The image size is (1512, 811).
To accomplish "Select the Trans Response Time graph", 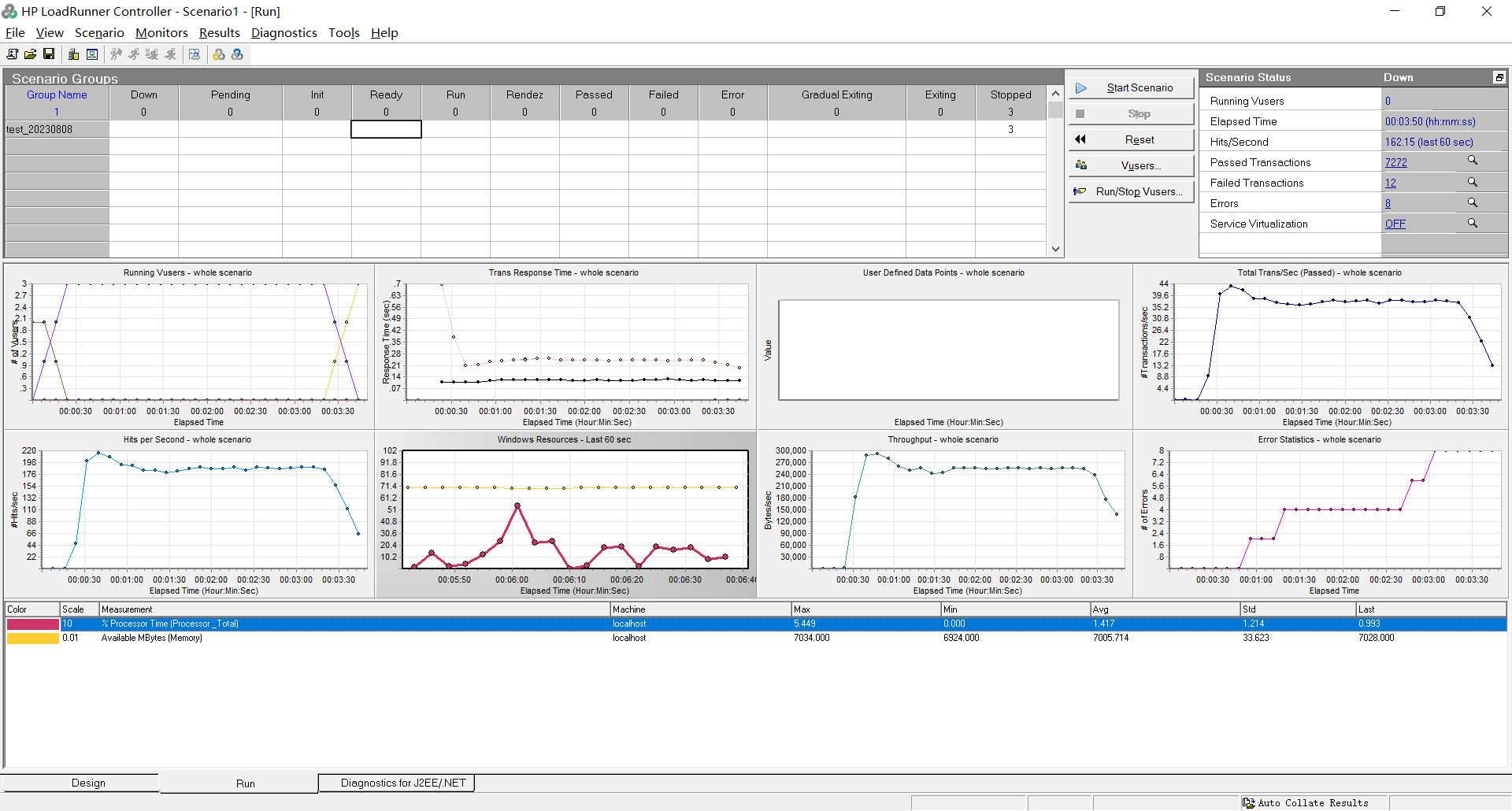I will coord(565,346).
